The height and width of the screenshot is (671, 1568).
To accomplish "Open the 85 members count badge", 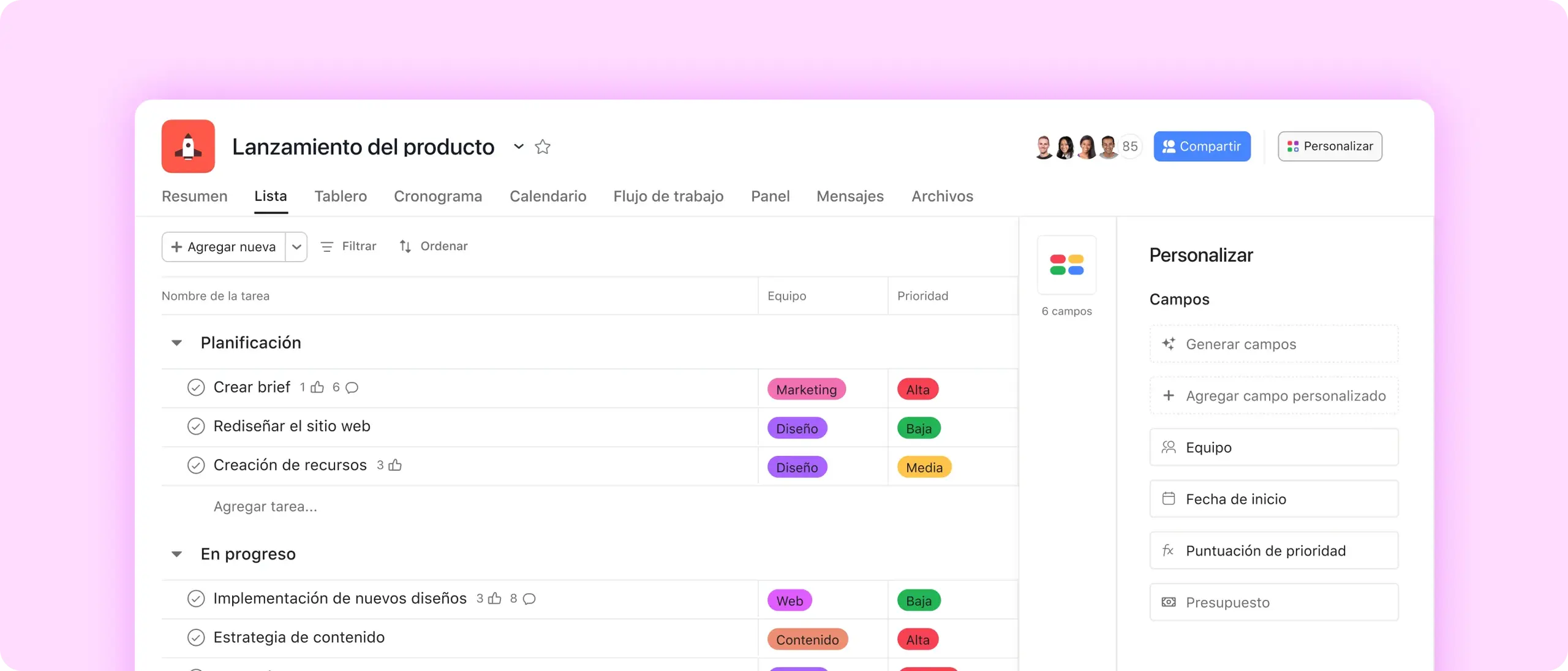I will (x=1130, y=146).
